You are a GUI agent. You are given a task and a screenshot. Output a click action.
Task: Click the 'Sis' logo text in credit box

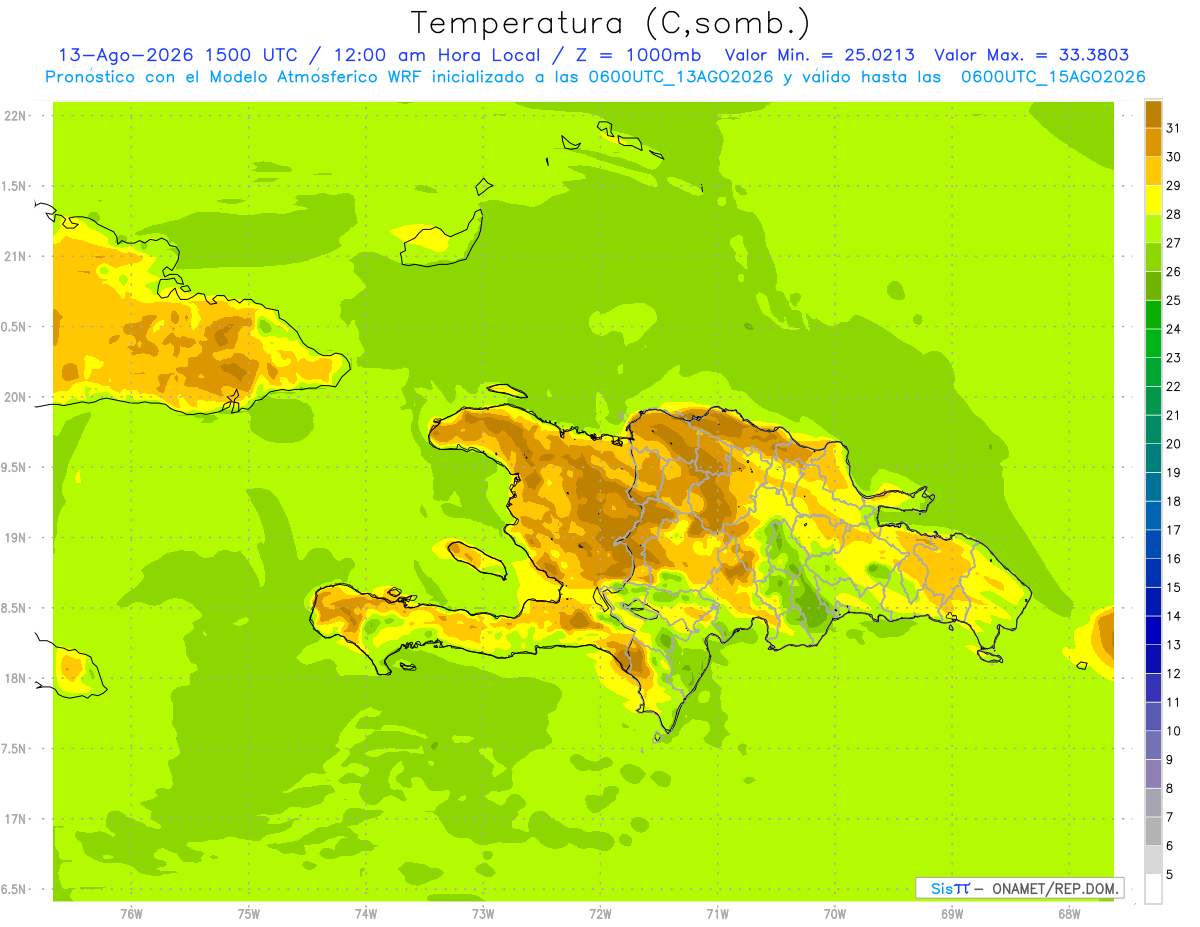940,888
